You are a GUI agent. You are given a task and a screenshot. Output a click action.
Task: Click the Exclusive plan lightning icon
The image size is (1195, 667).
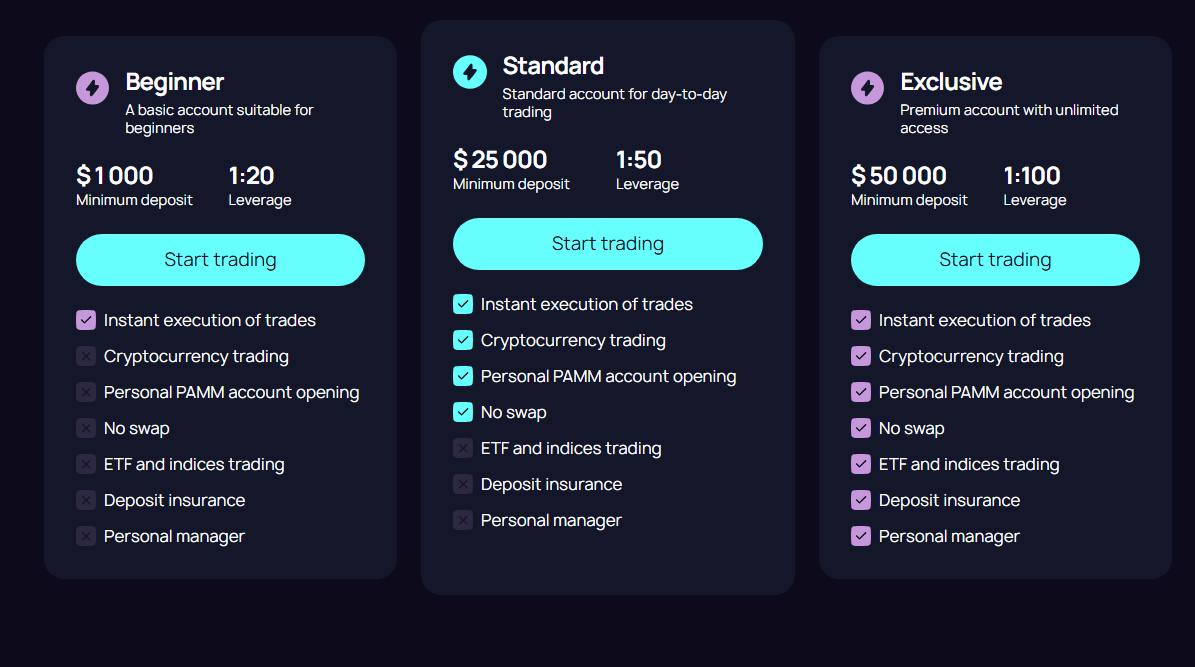[867, 88]
